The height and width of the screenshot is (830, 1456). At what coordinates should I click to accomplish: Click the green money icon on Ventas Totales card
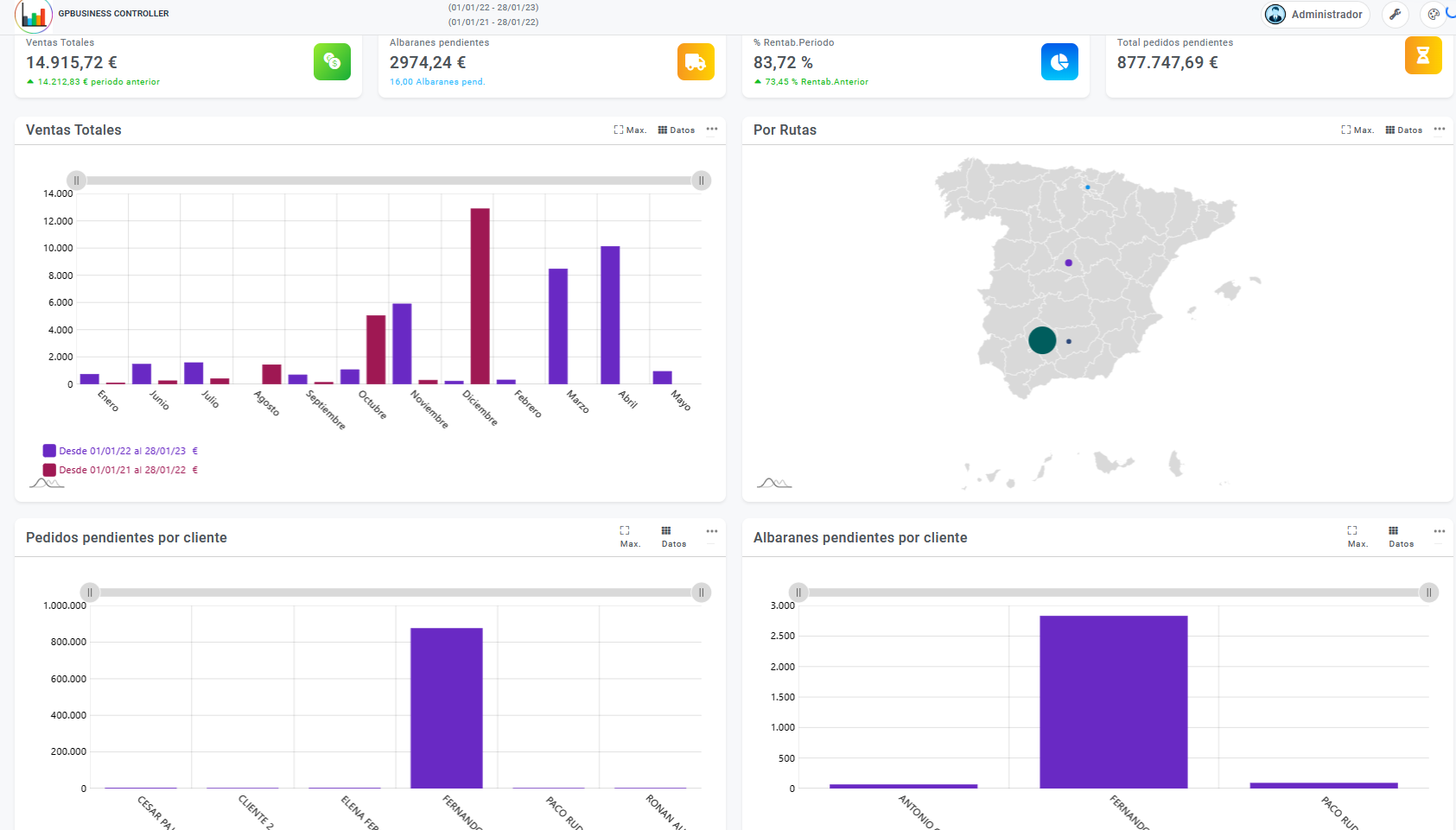(x=332, y=61)
